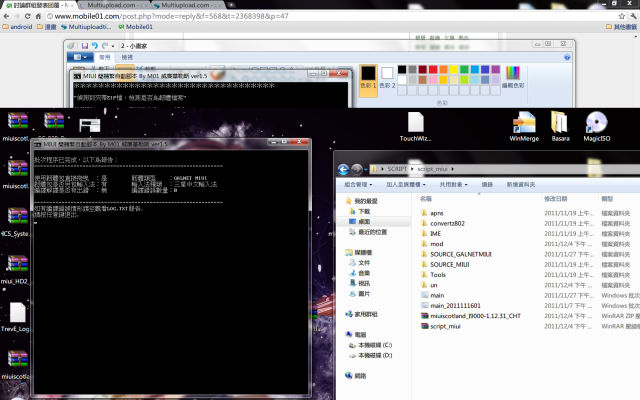Screen dimensions: 640x400
Task: Open the Chrome home page icon
Action: (x=38, y=16)
